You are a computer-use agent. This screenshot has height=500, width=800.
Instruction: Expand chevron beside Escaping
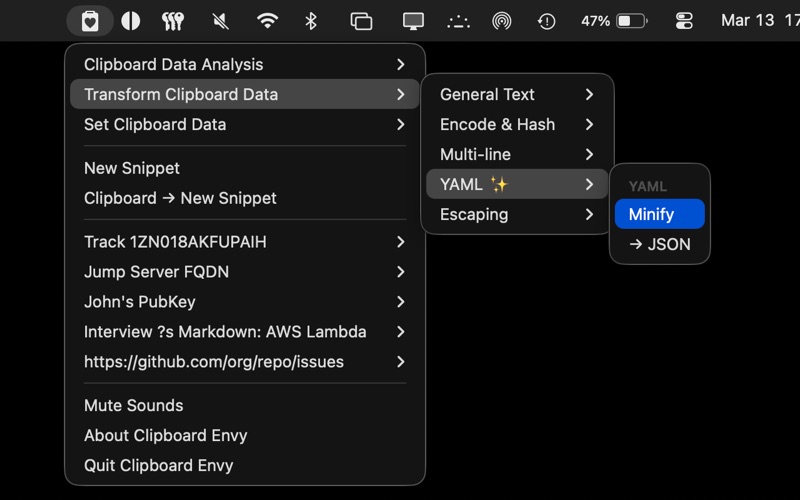click(x=589, y=214)
